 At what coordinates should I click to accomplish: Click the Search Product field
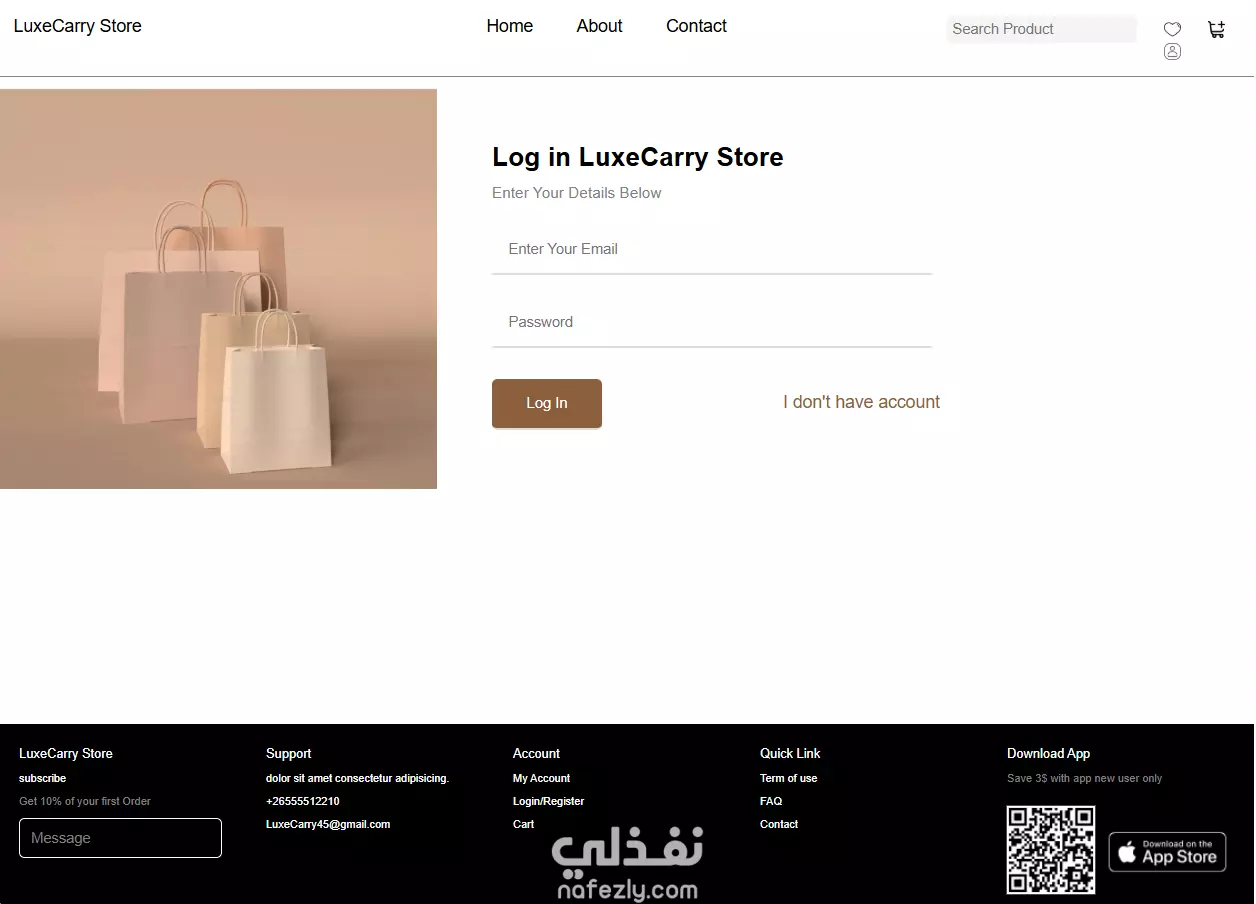[x=1041, y=29]
